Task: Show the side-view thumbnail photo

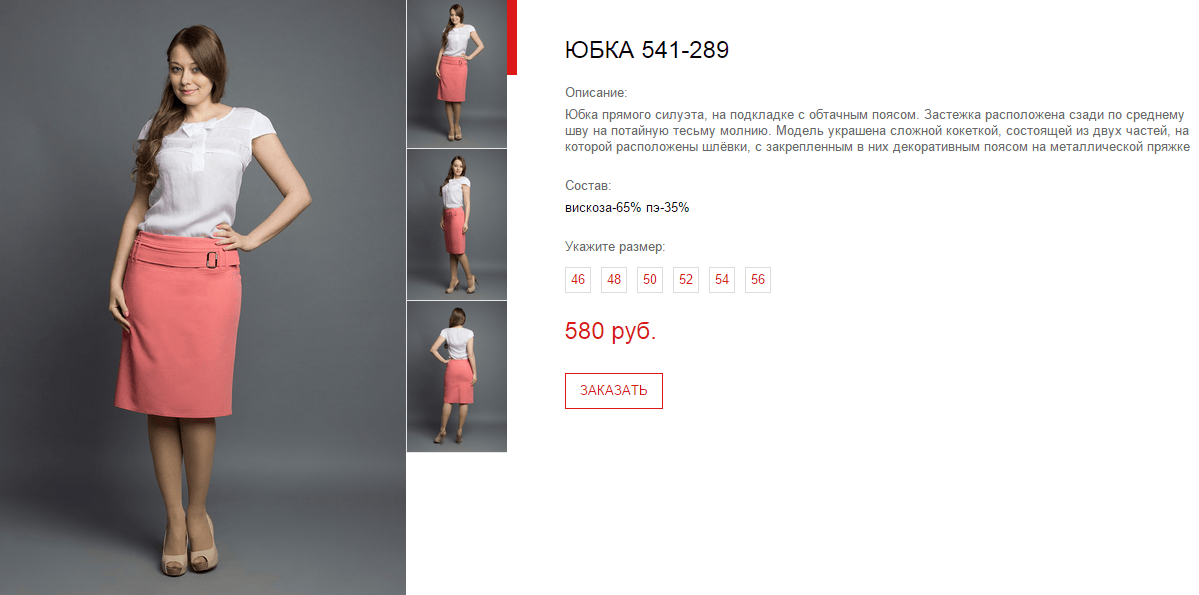Action: click(x=457, y=224)
